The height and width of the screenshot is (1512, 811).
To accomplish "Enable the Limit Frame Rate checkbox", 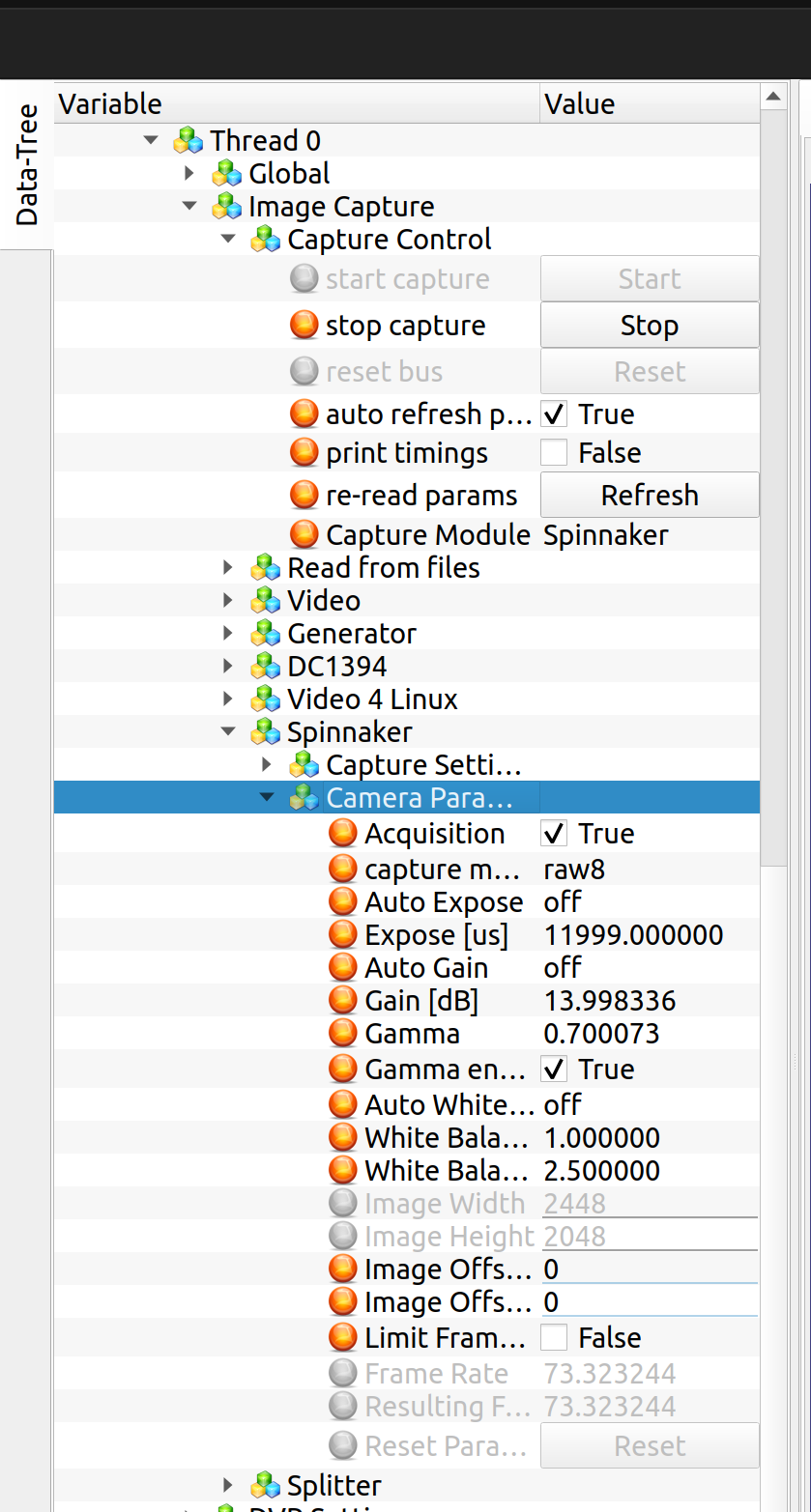I will point(554,1338).
